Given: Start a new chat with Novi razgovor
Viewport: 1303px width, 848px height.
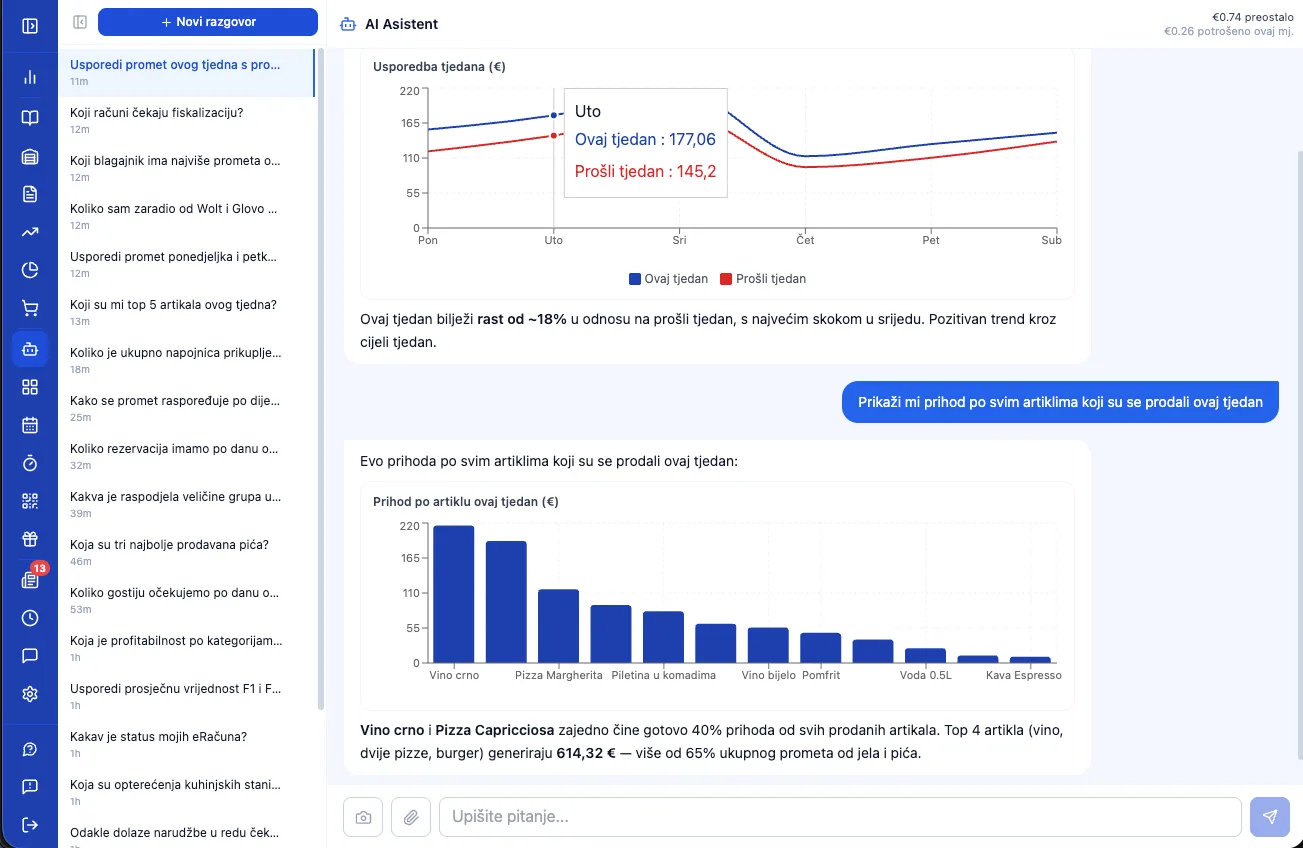Looking at the screenshot, I should point(208,22).
